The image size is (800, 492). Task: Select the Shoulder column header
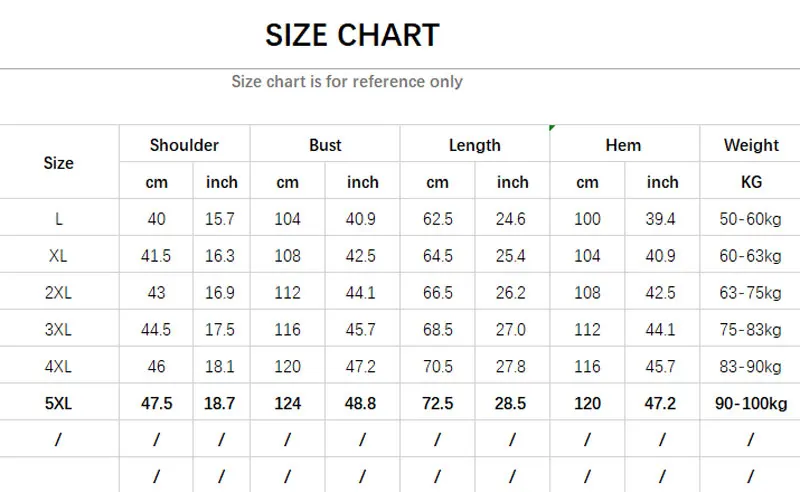coord(184,145)
